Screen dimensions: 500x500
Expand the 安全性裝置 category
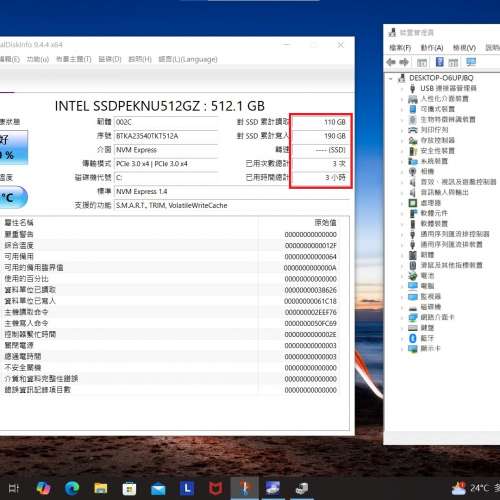402,151
